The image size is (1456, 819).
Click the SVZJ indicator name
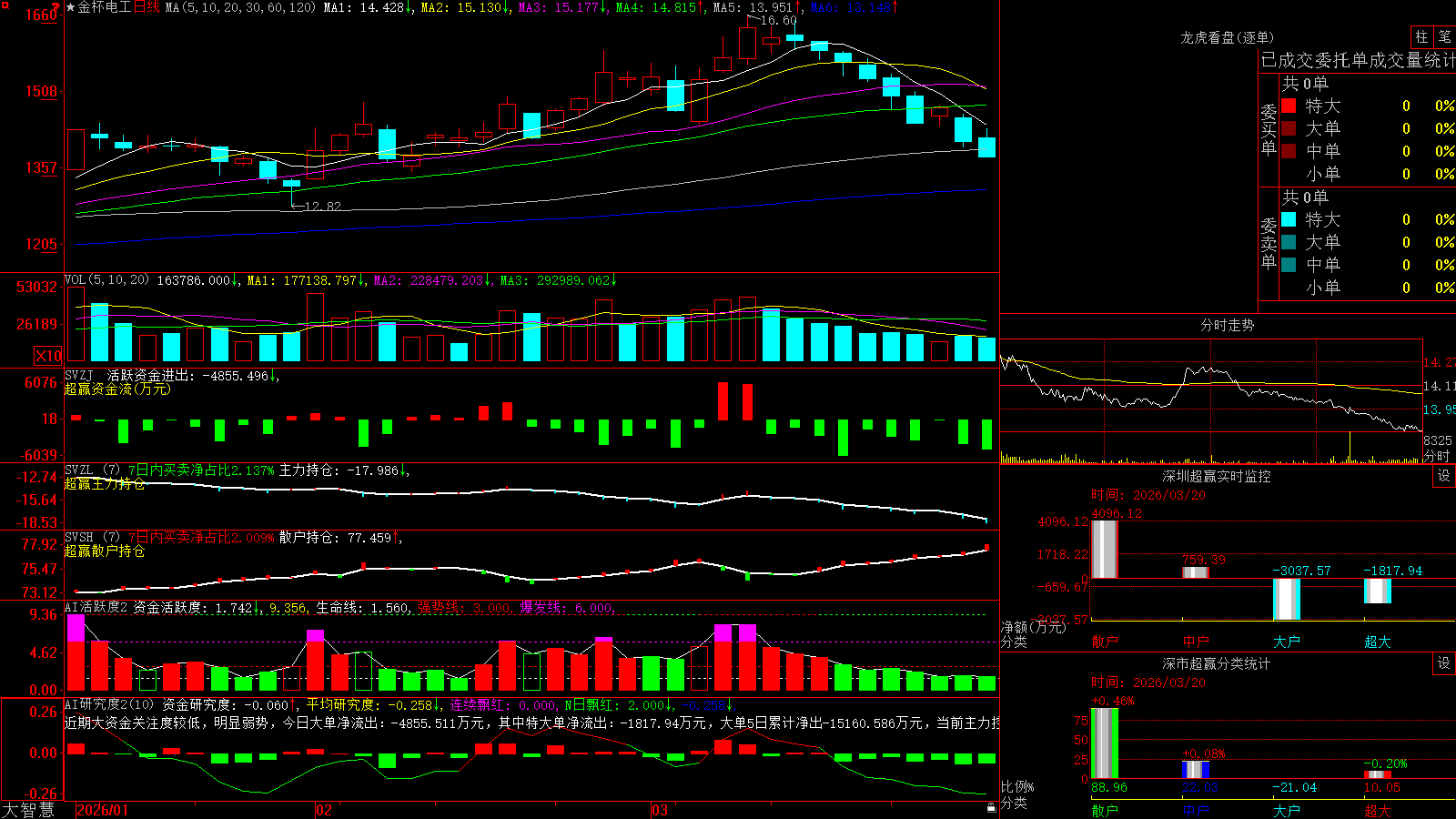point(79,375)
